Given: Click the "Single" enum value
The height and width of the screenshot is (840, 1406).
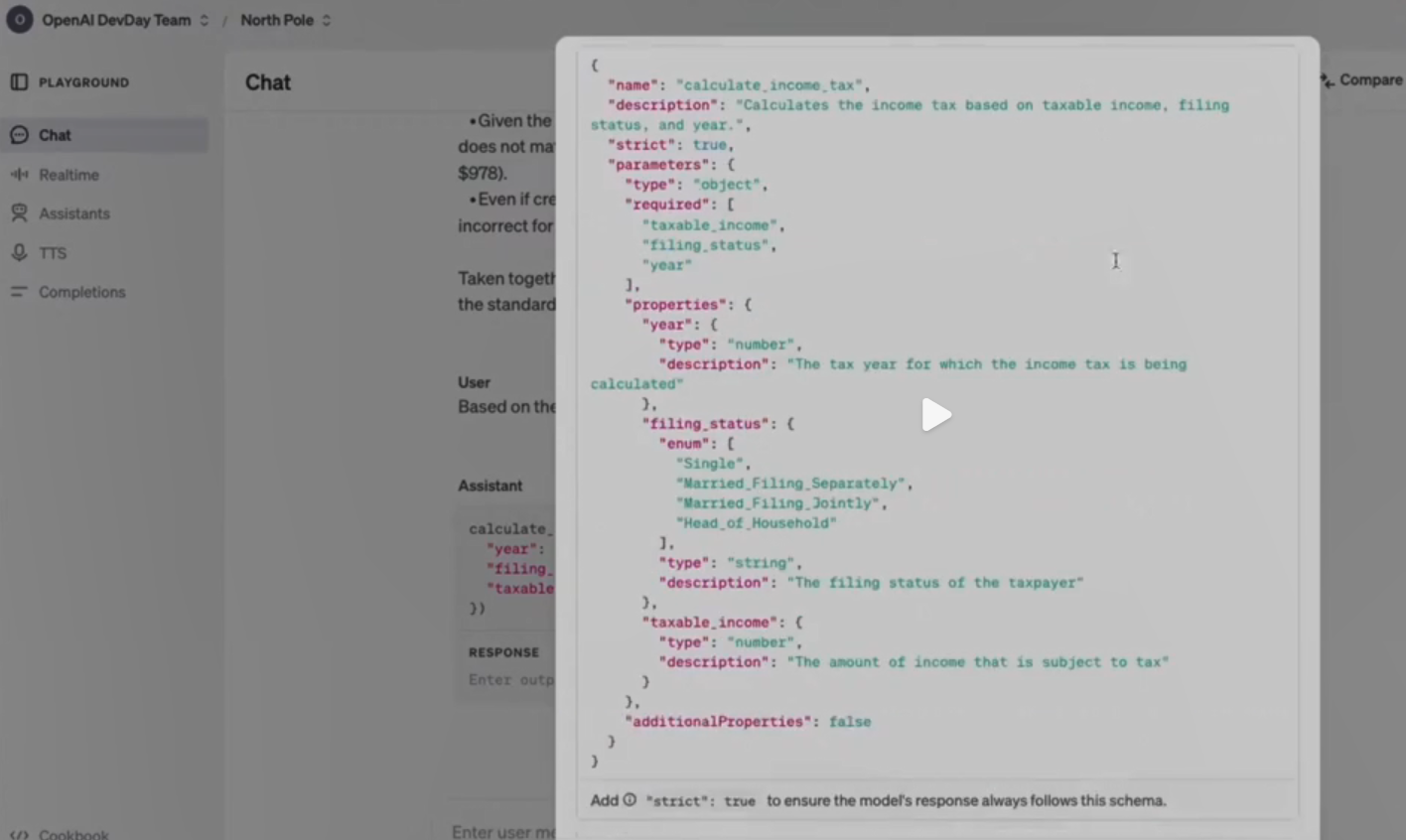Looking at the screenshot, I should click(x=709, y=464).
